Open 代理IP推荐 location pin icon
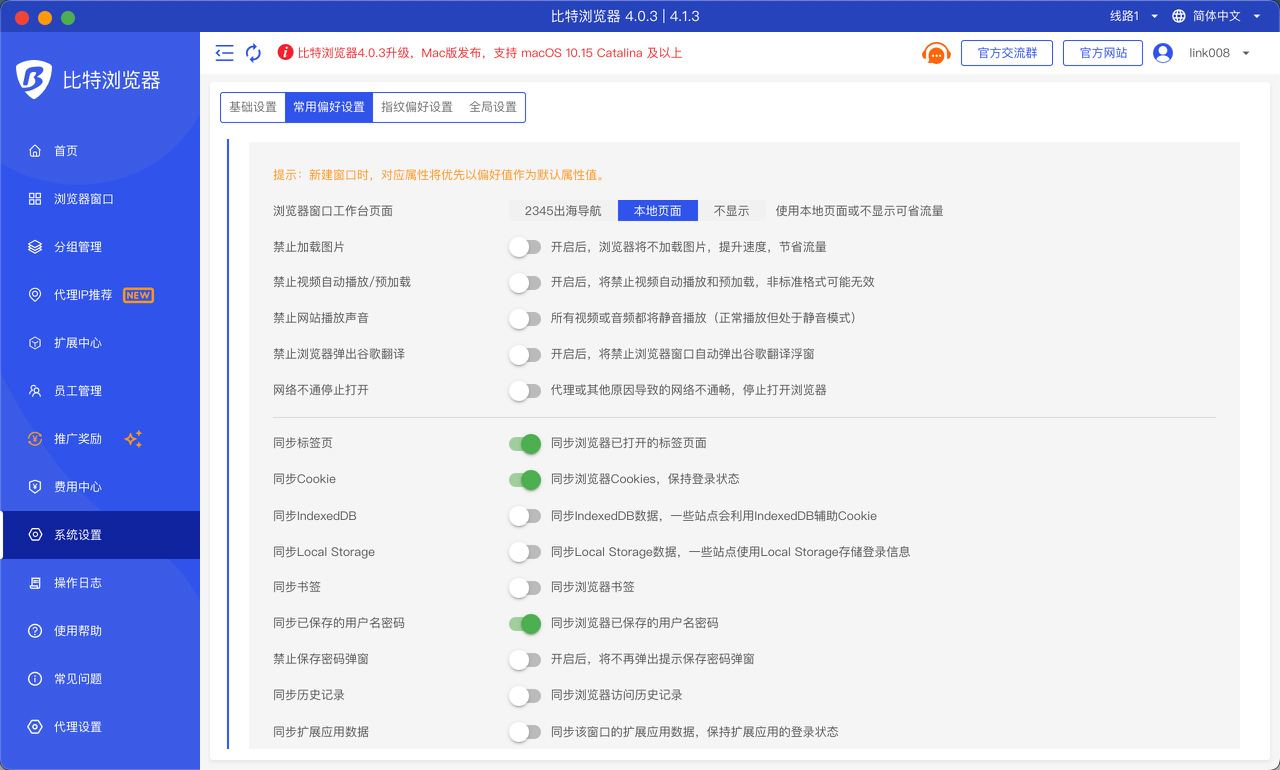 pyautogui.click(x=35, y=295)
